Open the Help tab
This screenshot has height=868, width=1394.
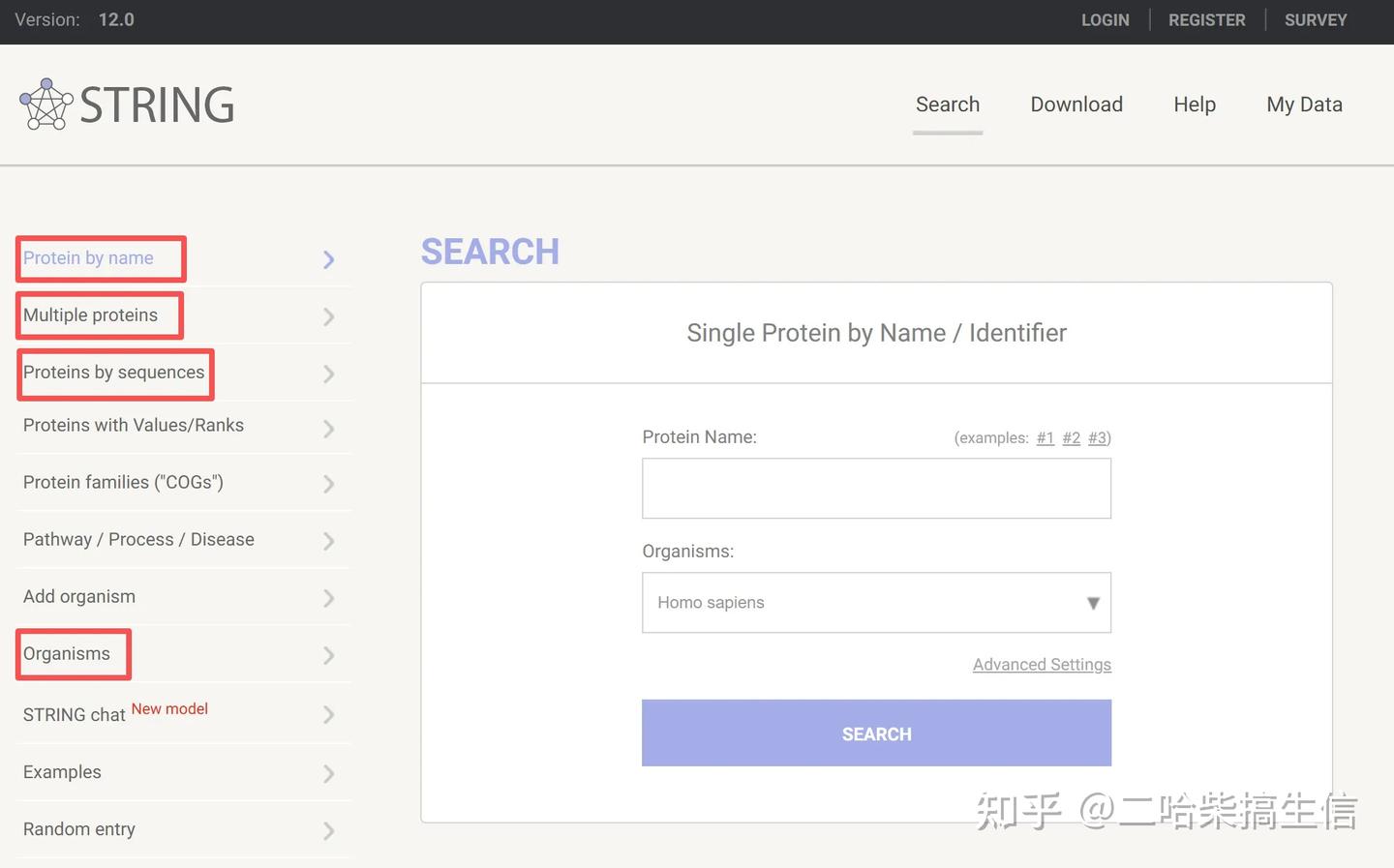pyautogui.click(x=1195, y=105)
